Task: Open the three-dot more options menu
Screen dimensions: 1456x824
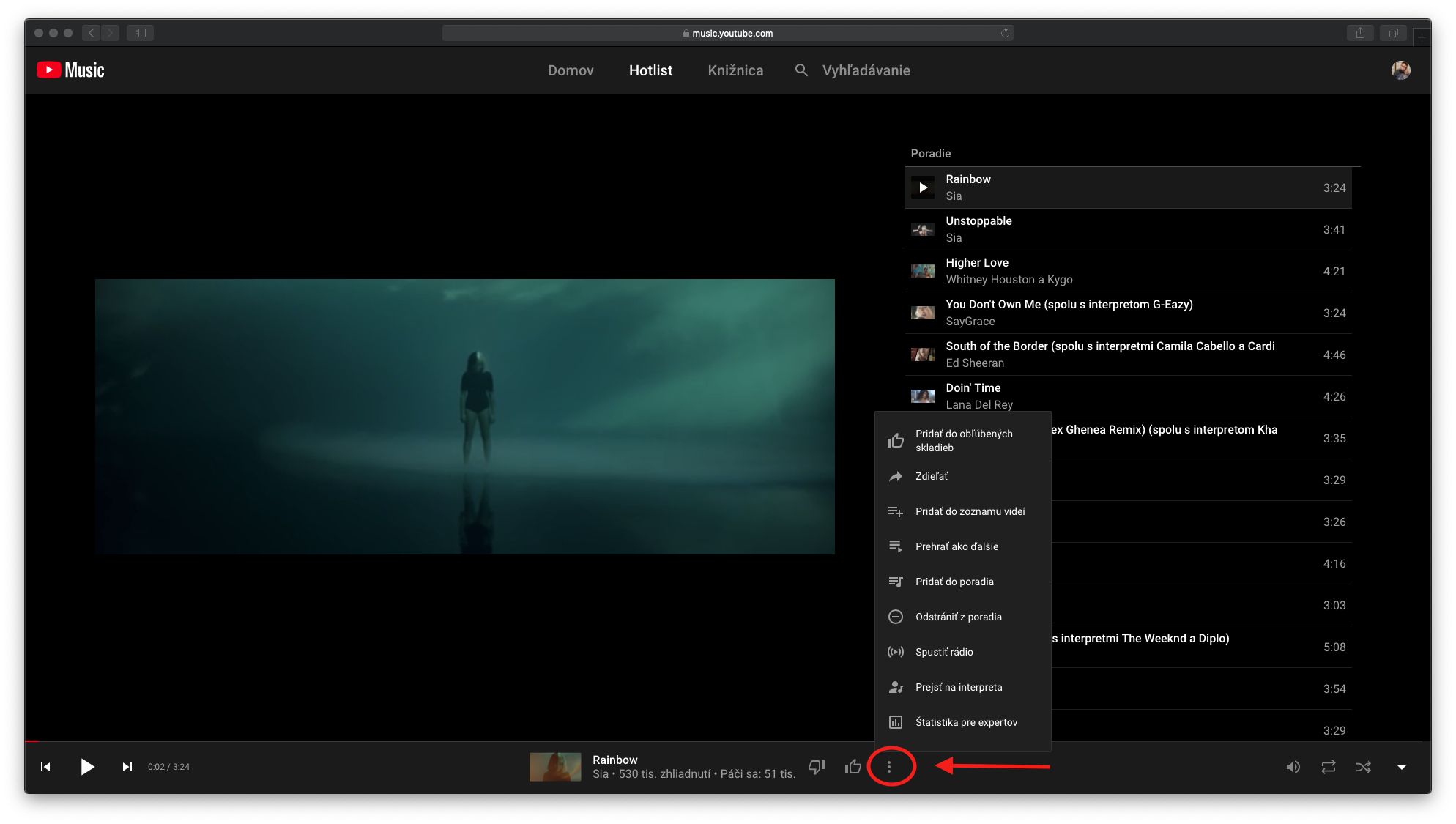Action: point(889,767)
